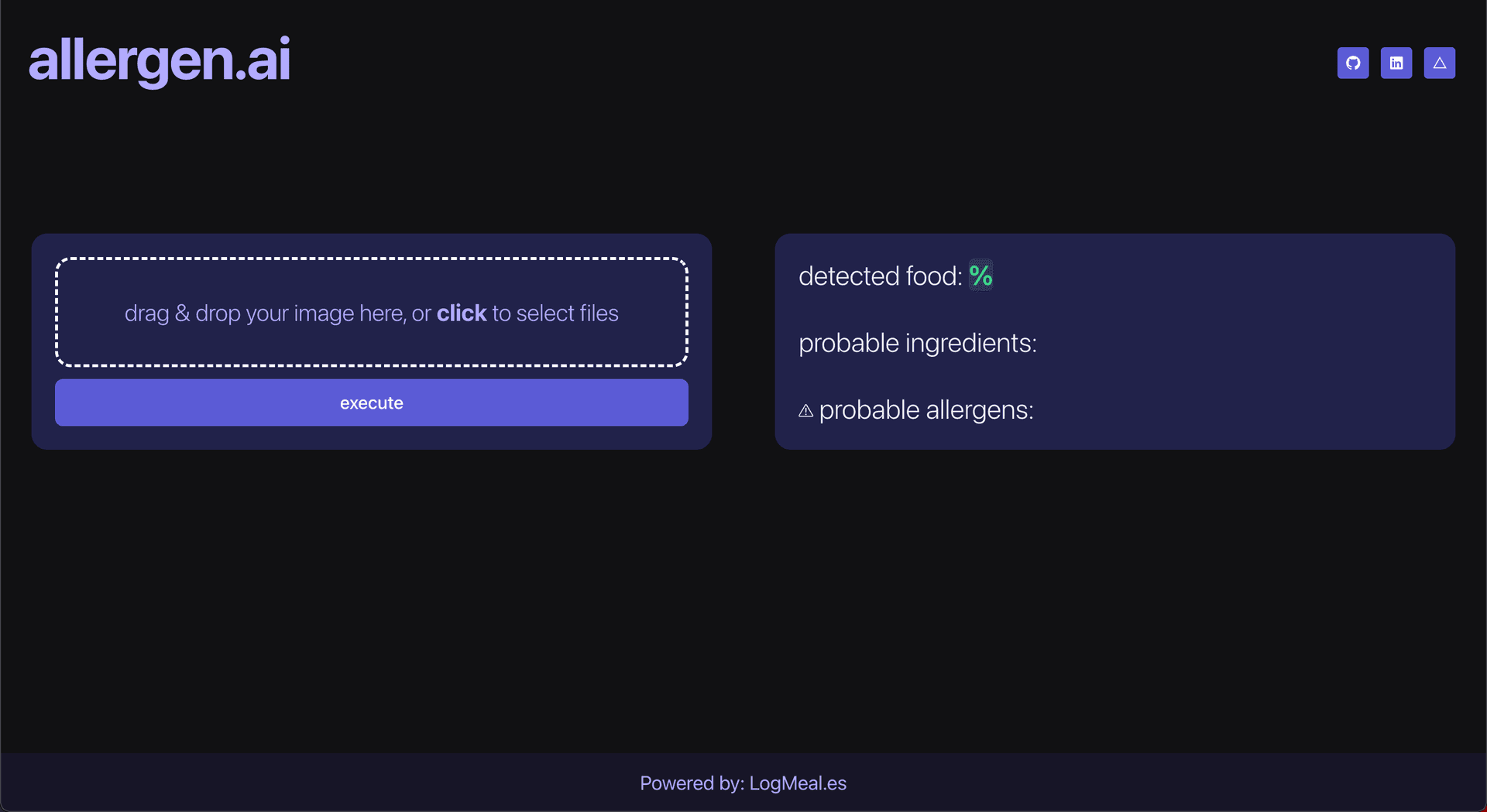Select the detected food result label
Viewport: 1487px width, 812px height.
point(880,276)
